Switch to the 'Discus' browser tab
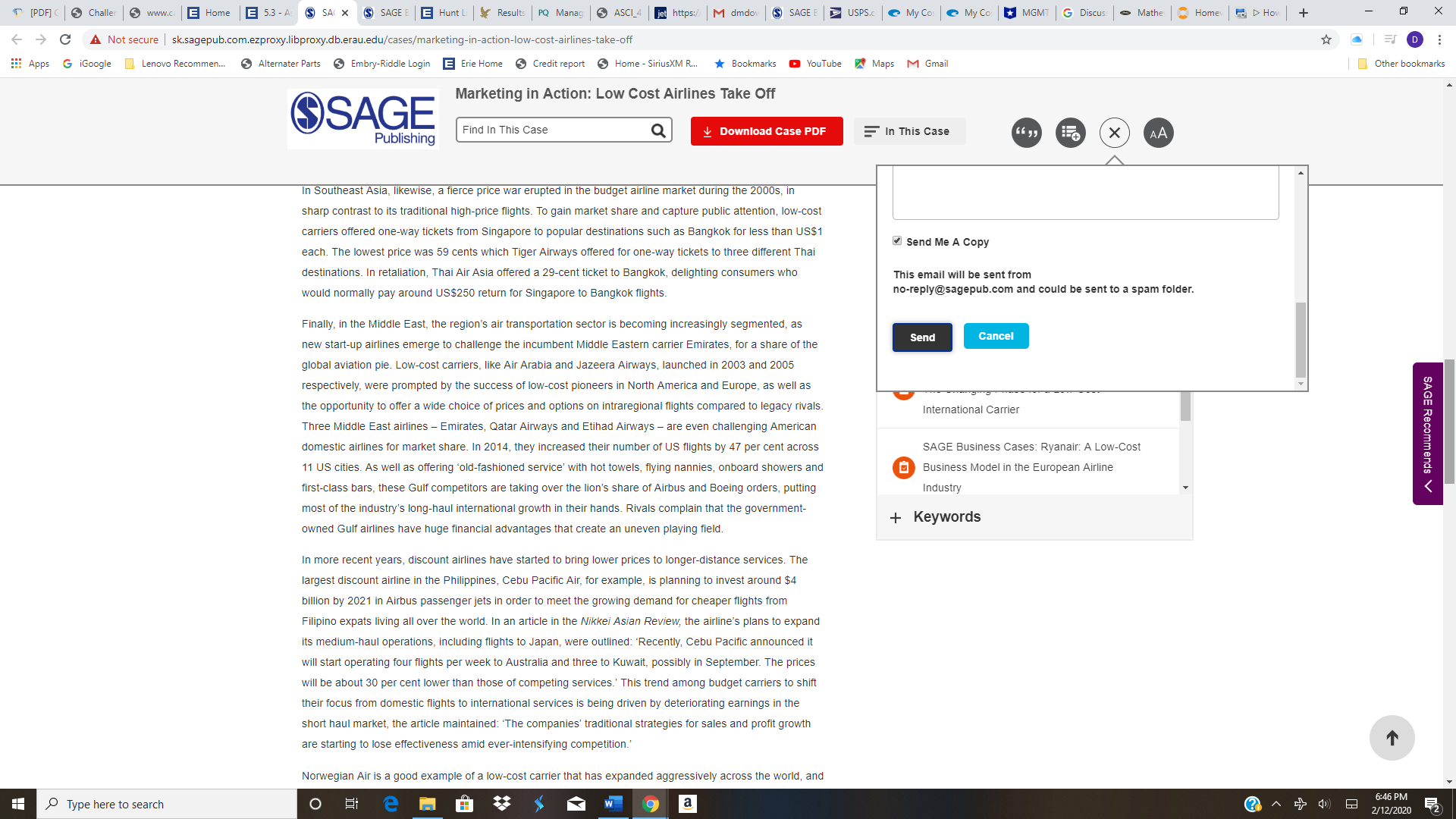The image size is (1456, 819). (1087, 13)
